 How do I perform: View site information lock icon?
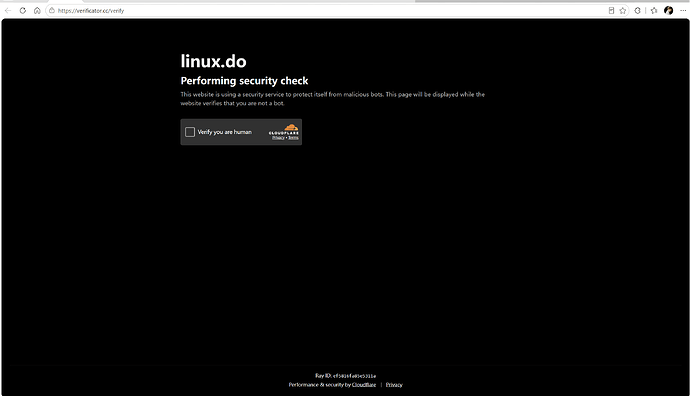tap(52, 11)
